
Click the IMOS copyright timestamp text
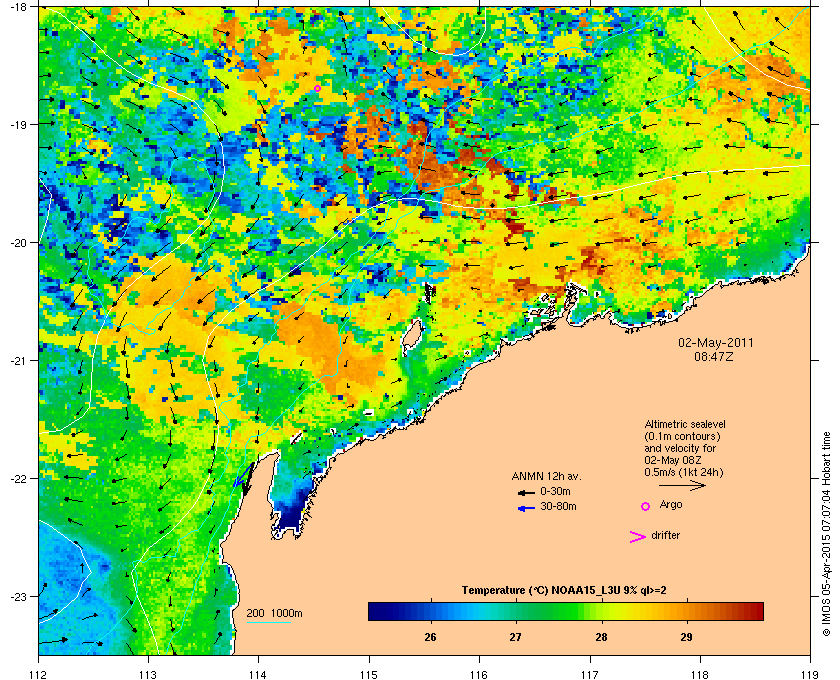(x=826, y=535)
